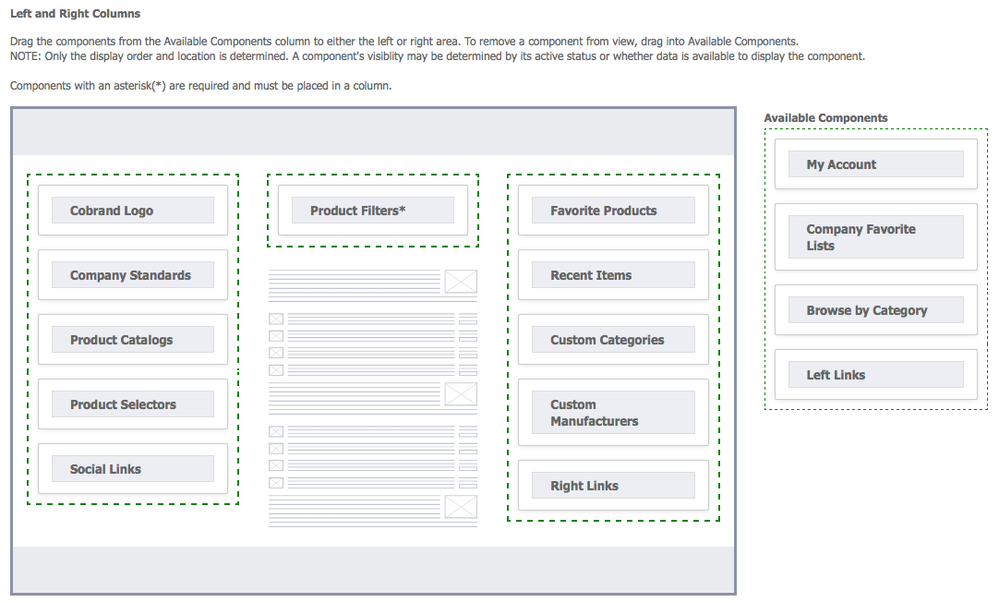Click the Custom Categories component box
The image size is (999, 603).
(x=612, y=340)
